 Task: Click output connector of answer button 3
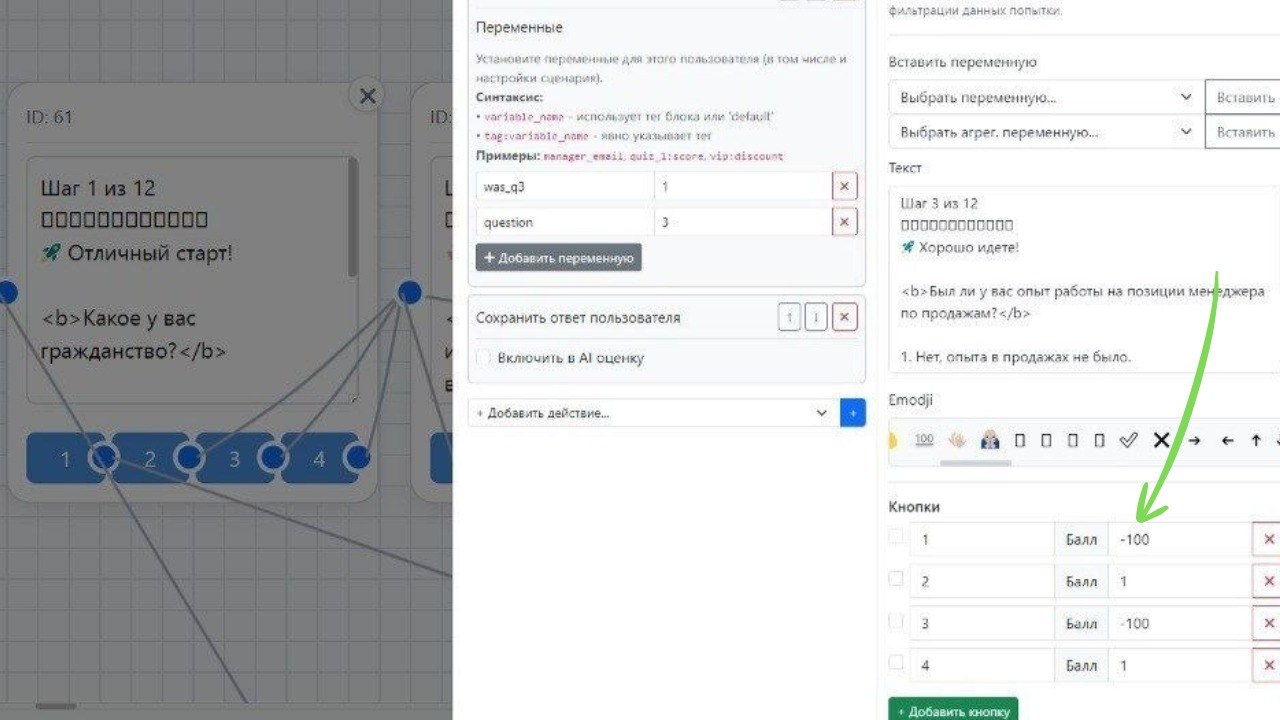273,458
